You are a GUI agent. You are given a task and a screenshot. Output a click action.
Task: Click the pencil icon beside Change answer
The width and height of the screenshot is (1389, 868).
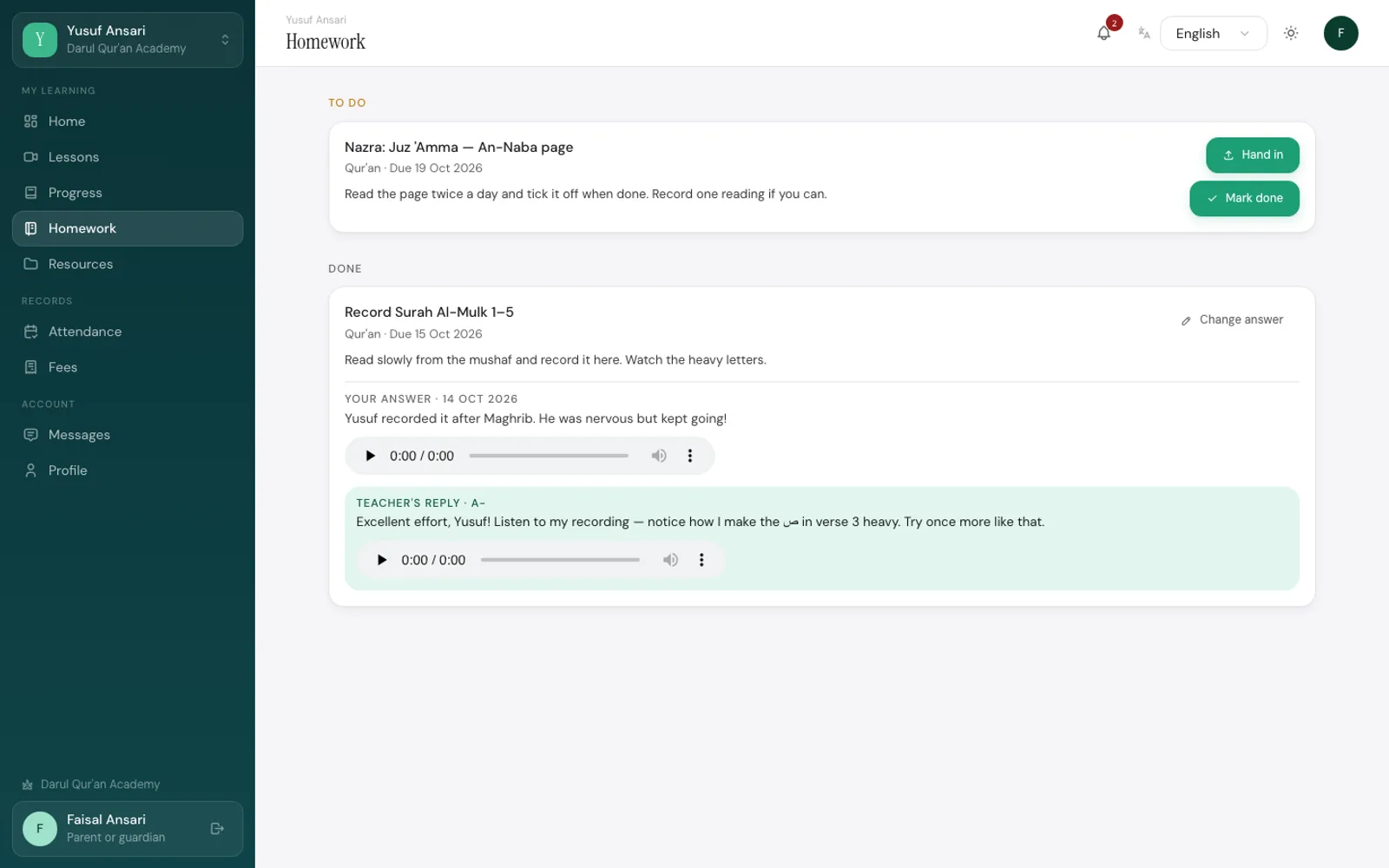(x=1186, y=321)
